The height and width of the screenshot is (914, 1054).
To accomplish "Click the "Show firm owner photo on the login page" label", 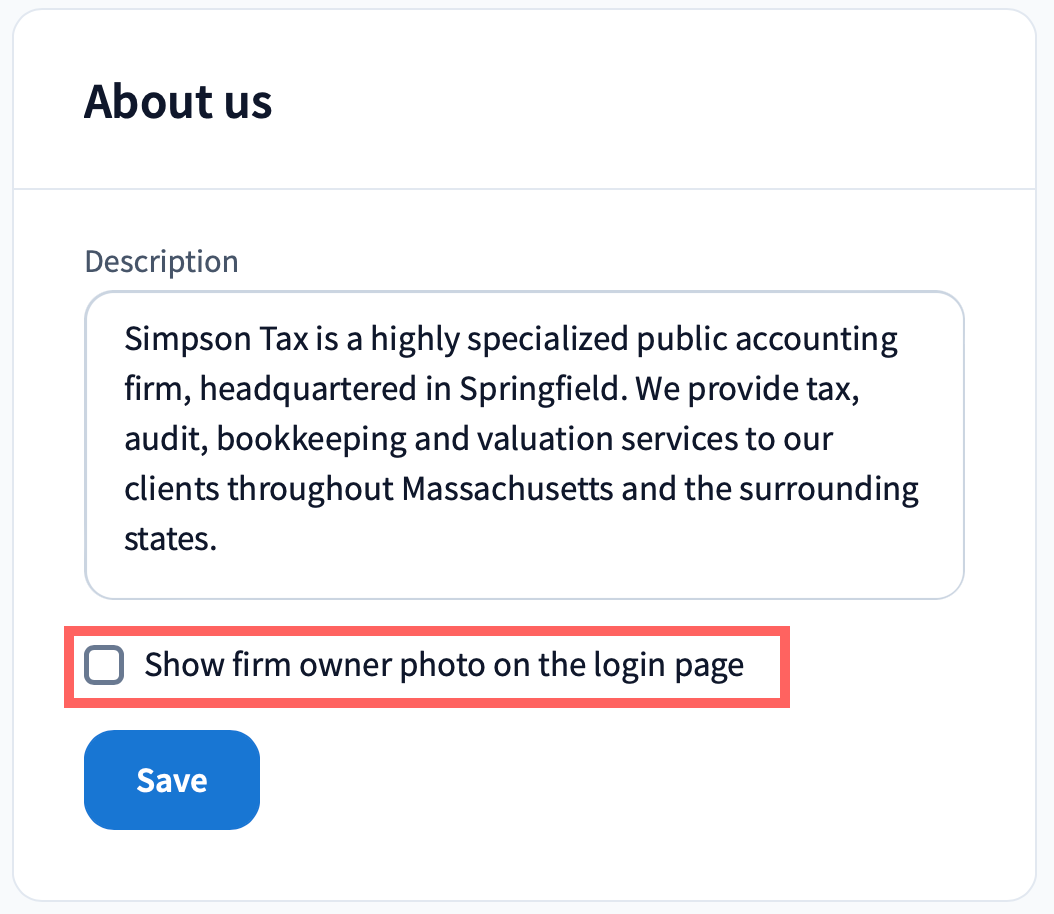I will [444, 666].
